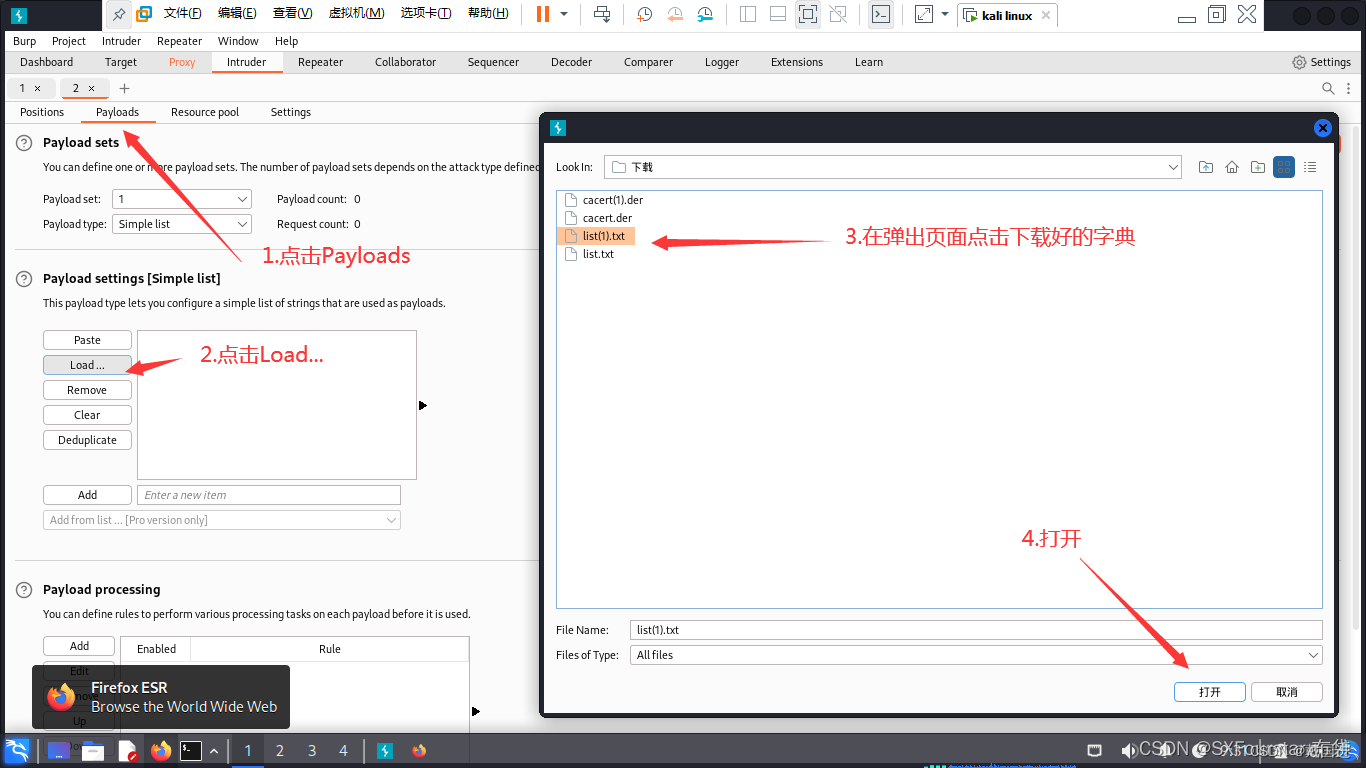Screen dimensions: 1366x768
Task: Click 打开 to open selected file
Action: pyautogui.click(x=1210, y=692)
